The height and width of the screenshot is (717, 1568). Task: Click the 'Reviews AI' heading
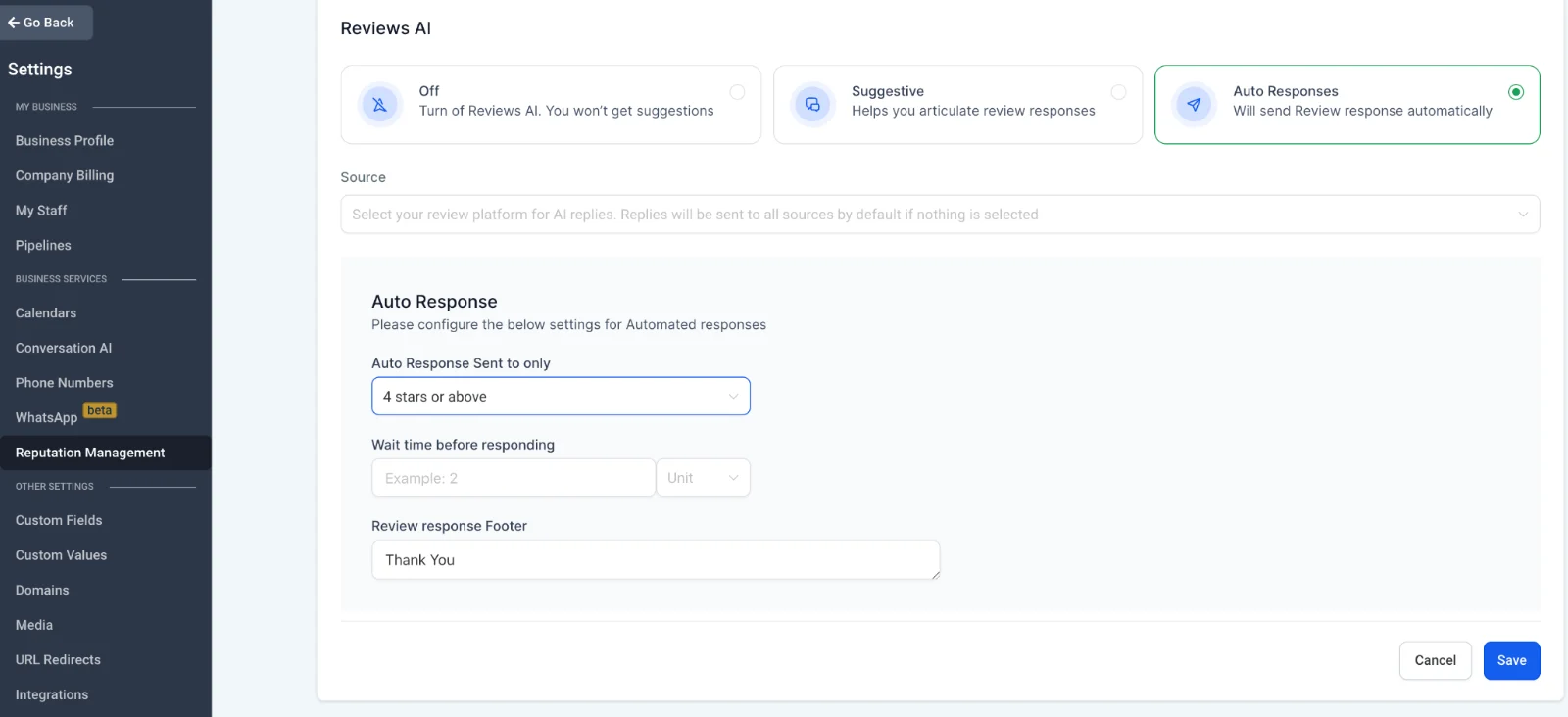tap(385, 28)
